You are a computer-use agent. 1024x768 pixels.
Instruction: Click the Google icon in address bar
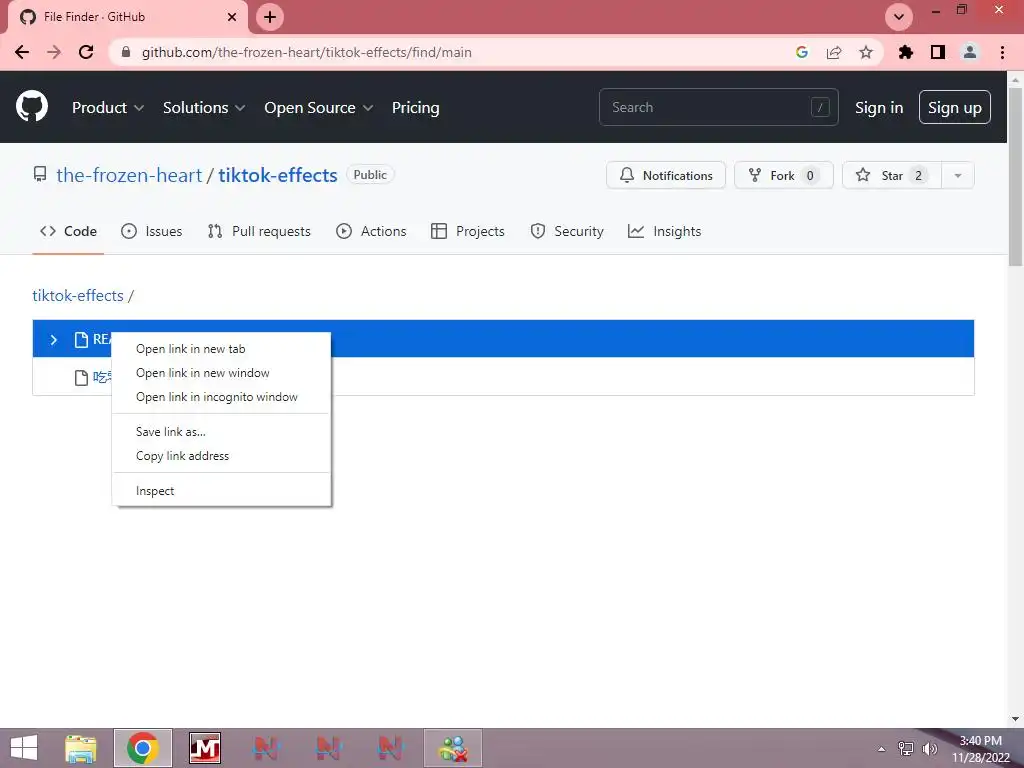[x=802, y=52]
